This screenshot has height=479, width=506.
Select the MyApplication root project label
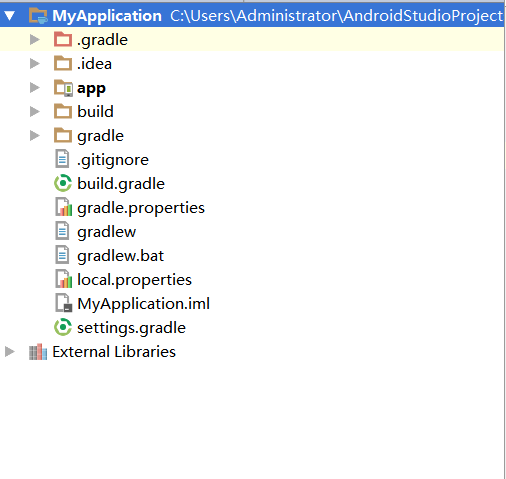click(107, 16)
